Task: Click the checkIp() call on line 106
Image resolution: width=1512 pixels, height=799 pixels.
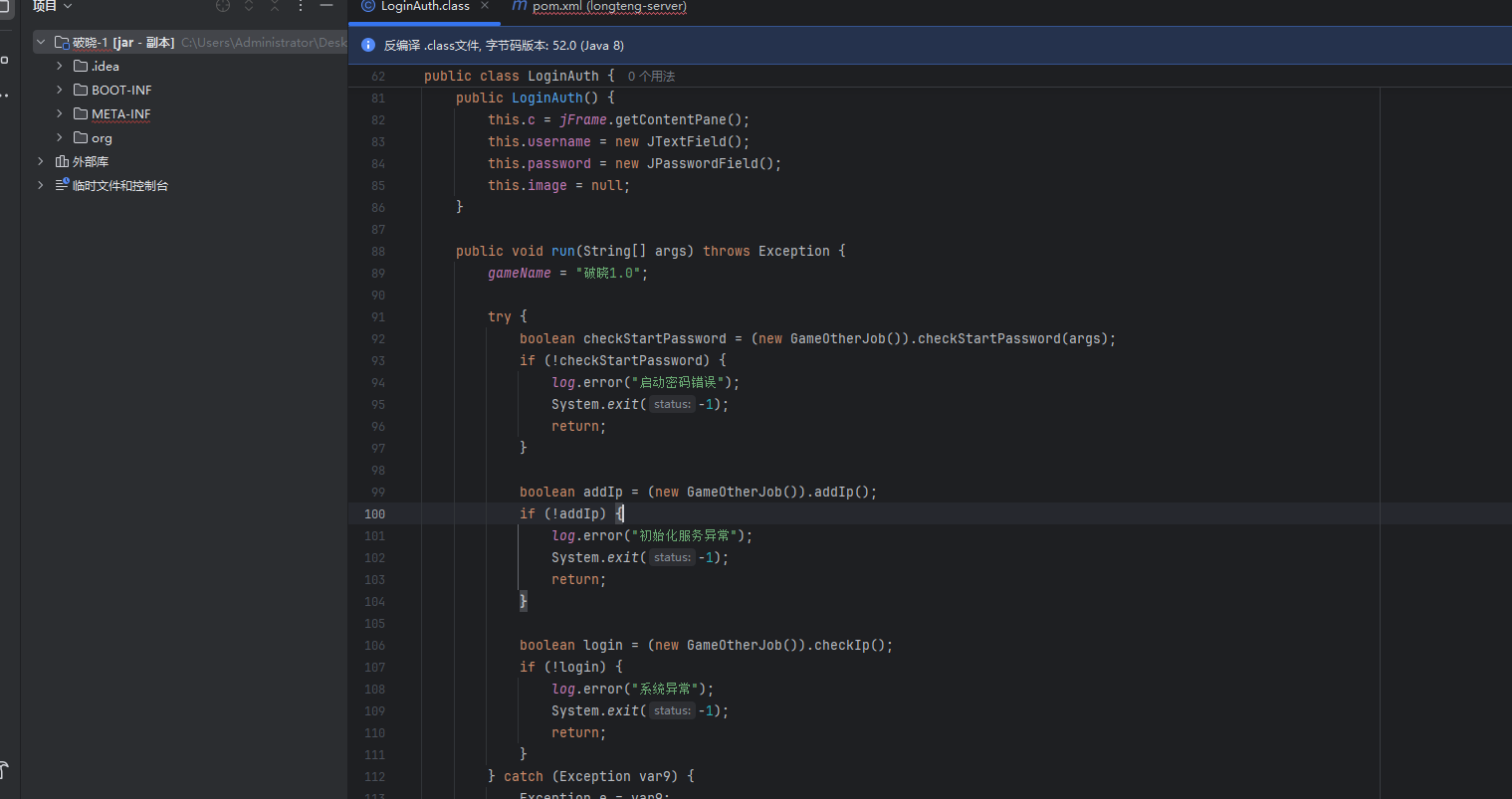Action: pos(850,645)
